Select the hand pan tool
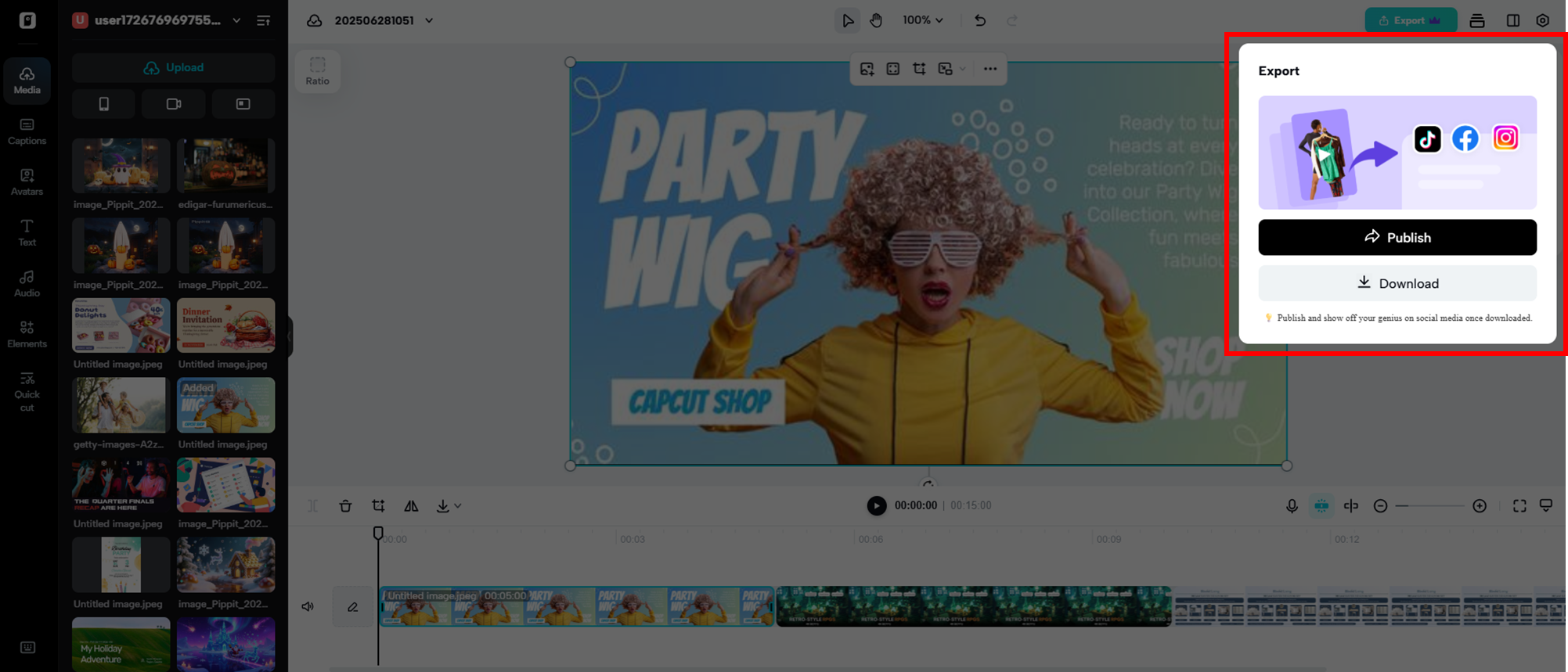1568x672 pixels. click(876, 20)
